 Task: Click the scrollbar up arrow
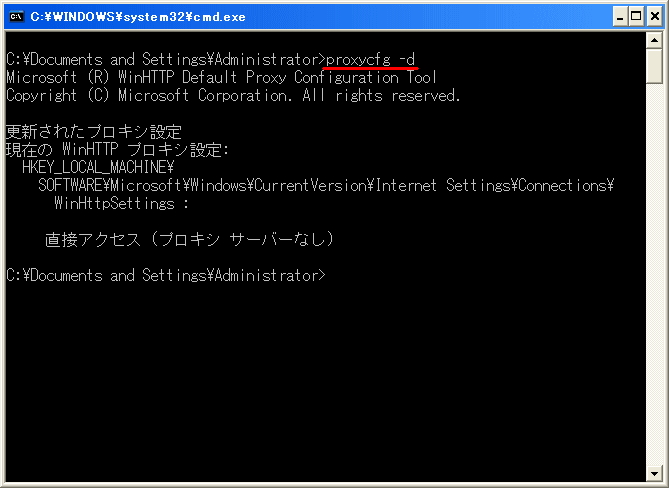[654, 38]
